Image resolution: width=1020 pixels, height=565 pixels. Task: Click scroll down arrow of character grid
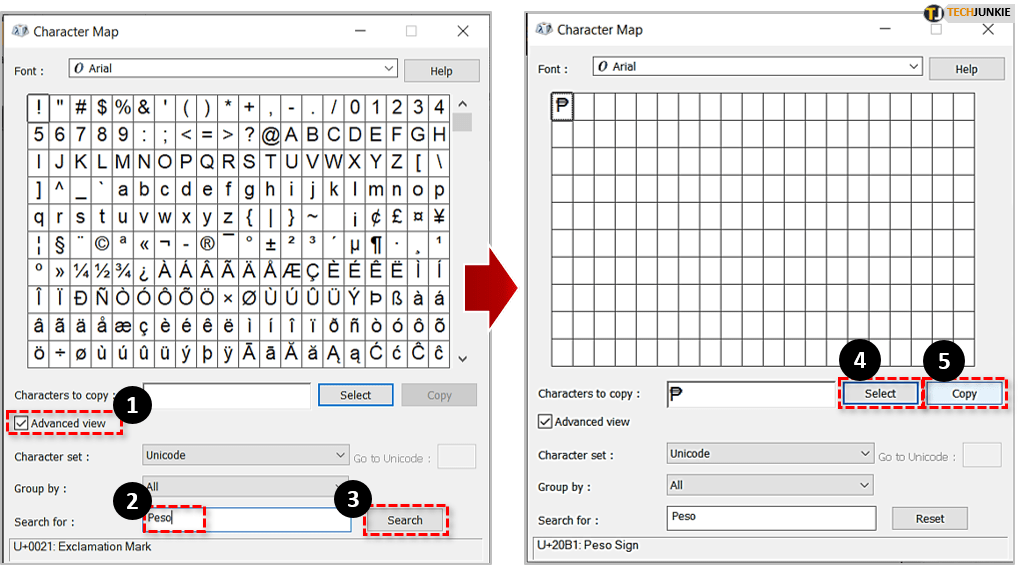[462, 358]
